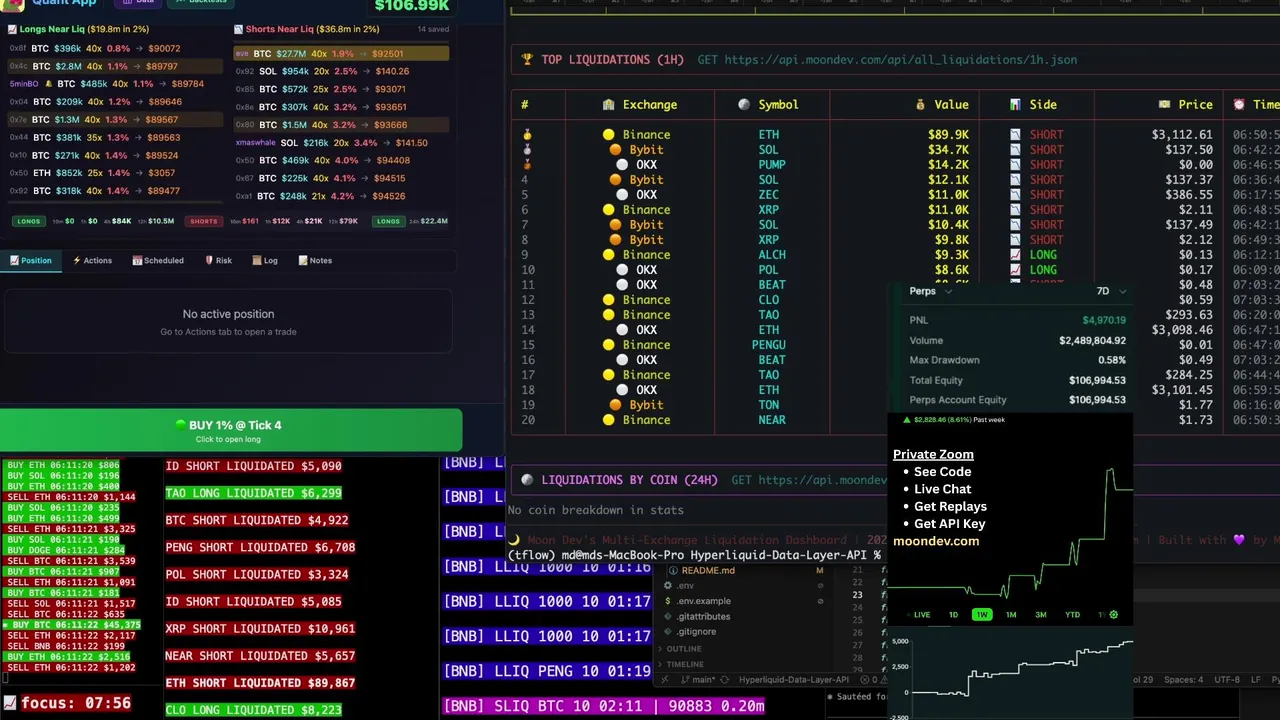Open the .gitignore file in explorer
This screenshot has height=720, width=1280.
click(696, 632)
